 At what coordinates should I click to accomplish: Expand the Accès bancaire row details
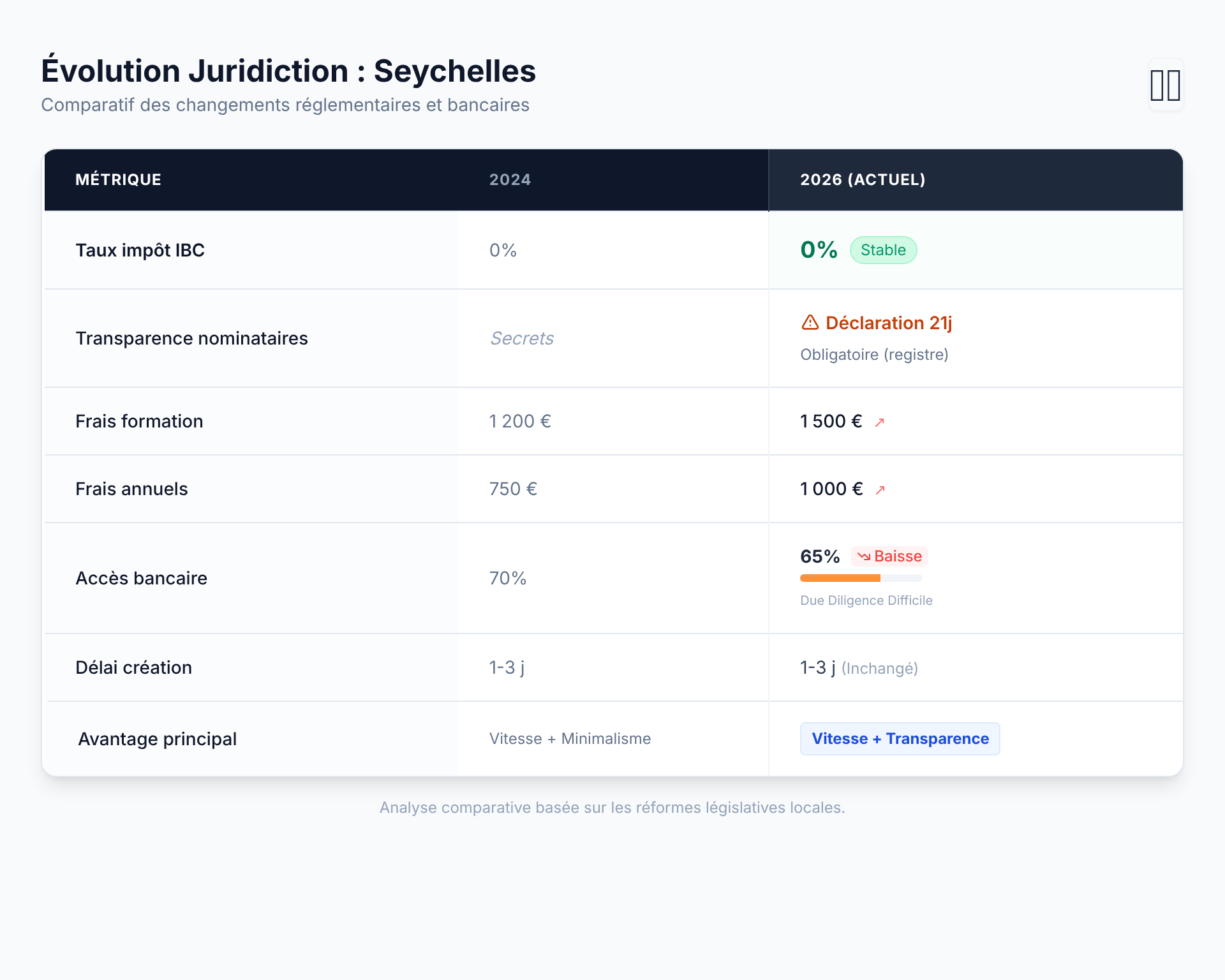click(x=142, y=578)
